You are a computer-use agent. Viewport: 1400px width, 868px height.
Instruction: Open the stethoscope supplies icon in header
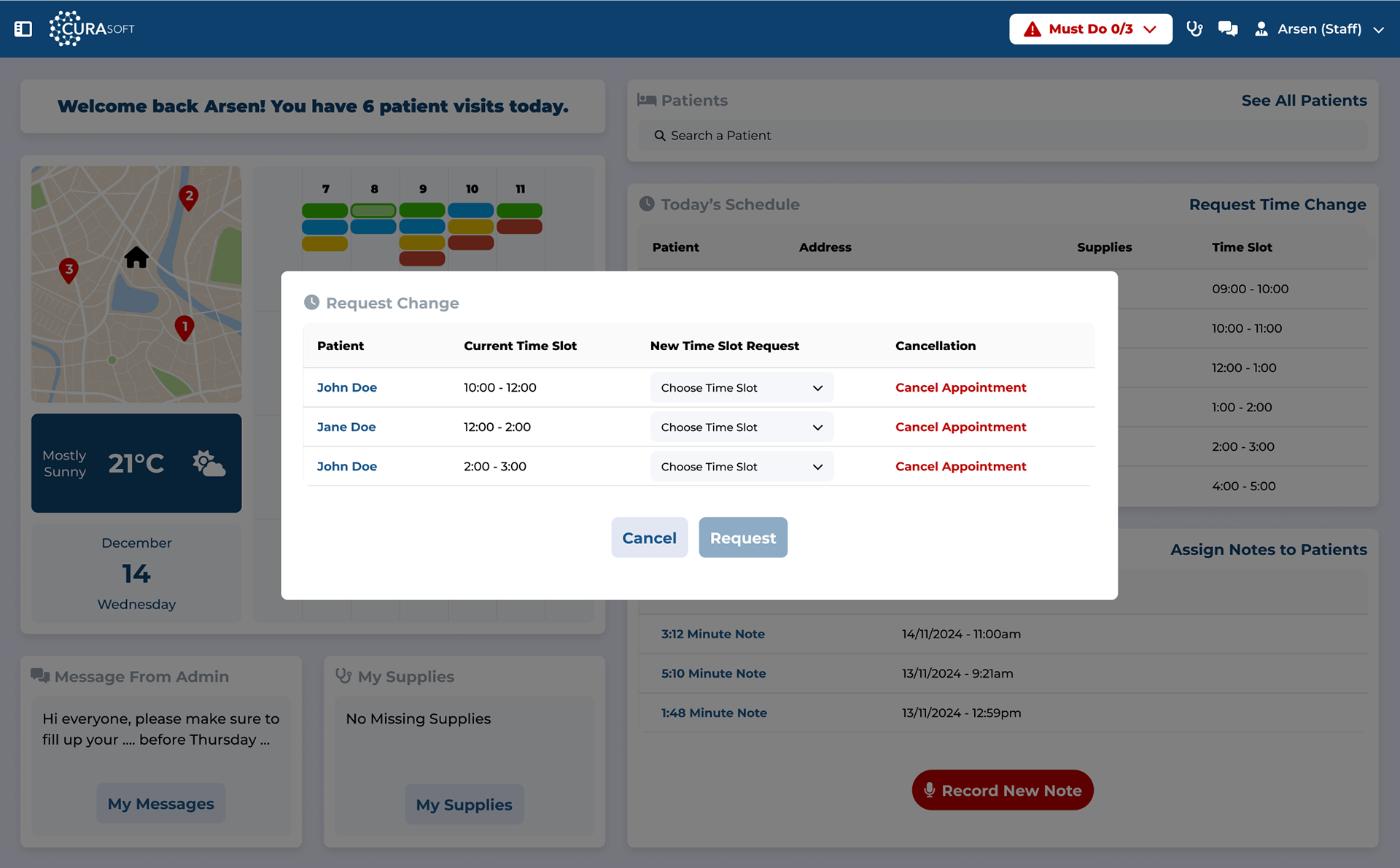tap(1194, 29)
